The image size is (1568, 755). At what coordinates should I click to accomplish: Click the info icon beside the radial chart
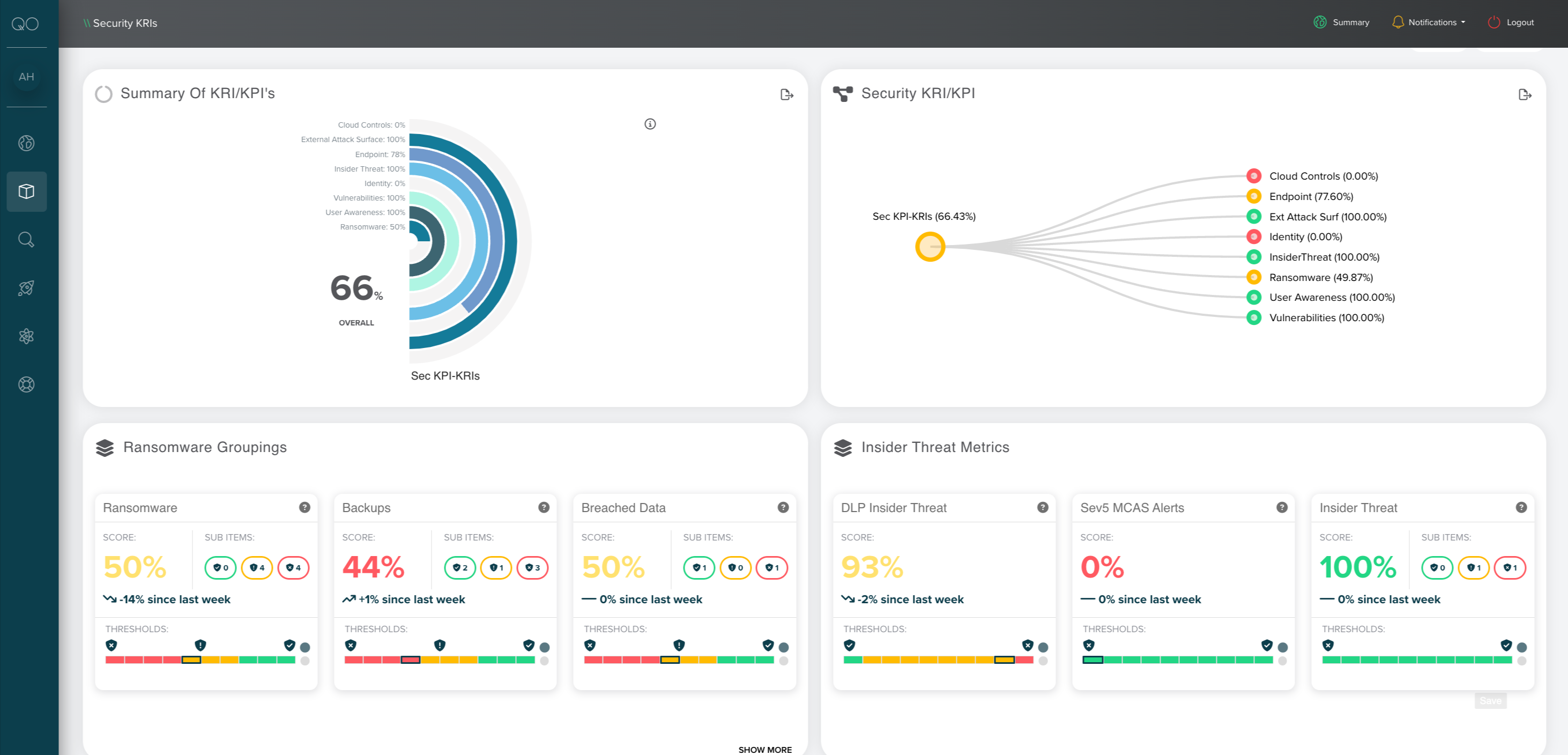(x=650, y=124)
